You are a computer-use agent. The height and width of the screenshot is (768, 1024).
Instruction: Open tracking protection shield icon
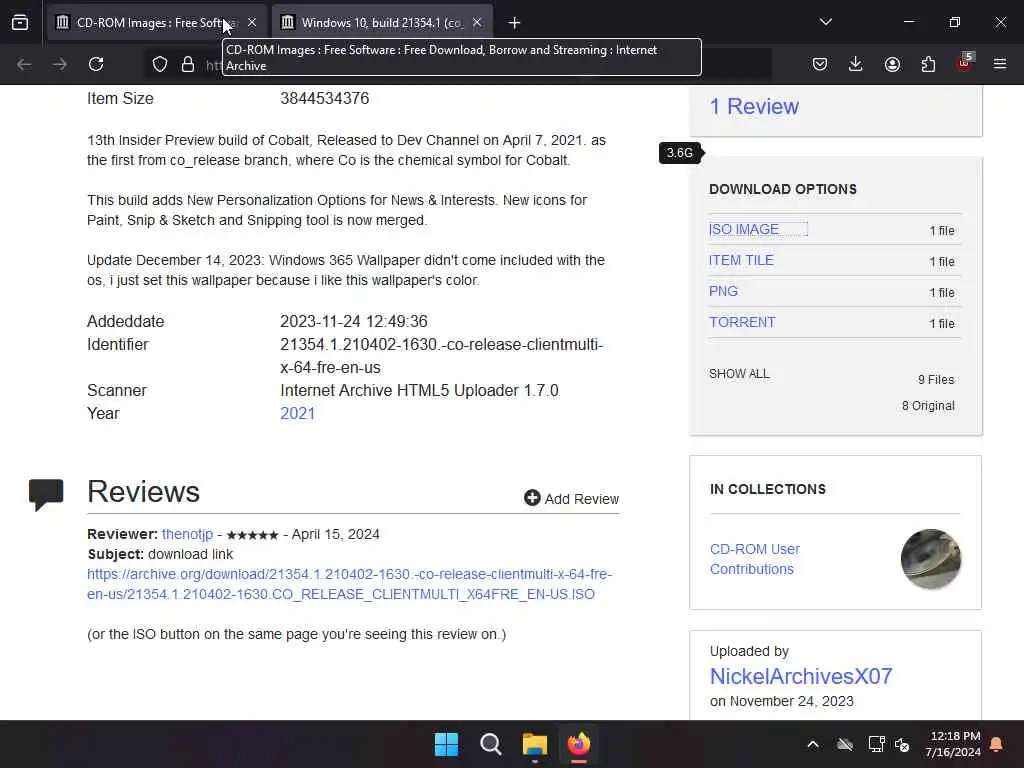tap(160, 64)
